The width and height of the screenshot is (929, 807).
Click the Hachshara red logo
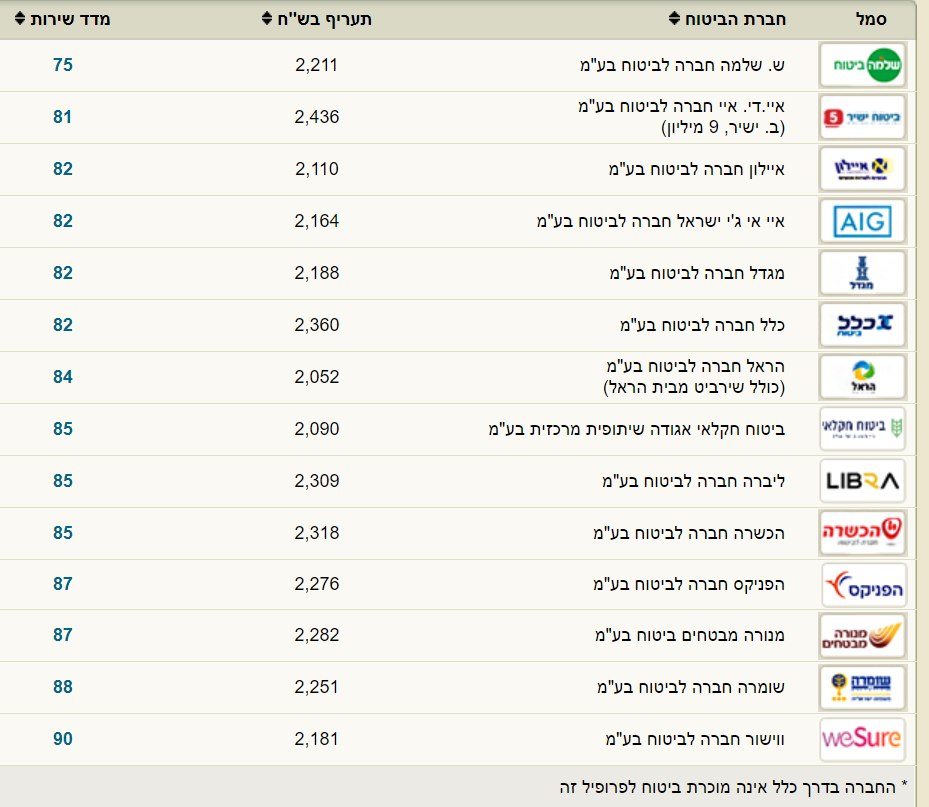tap(863, 533)
